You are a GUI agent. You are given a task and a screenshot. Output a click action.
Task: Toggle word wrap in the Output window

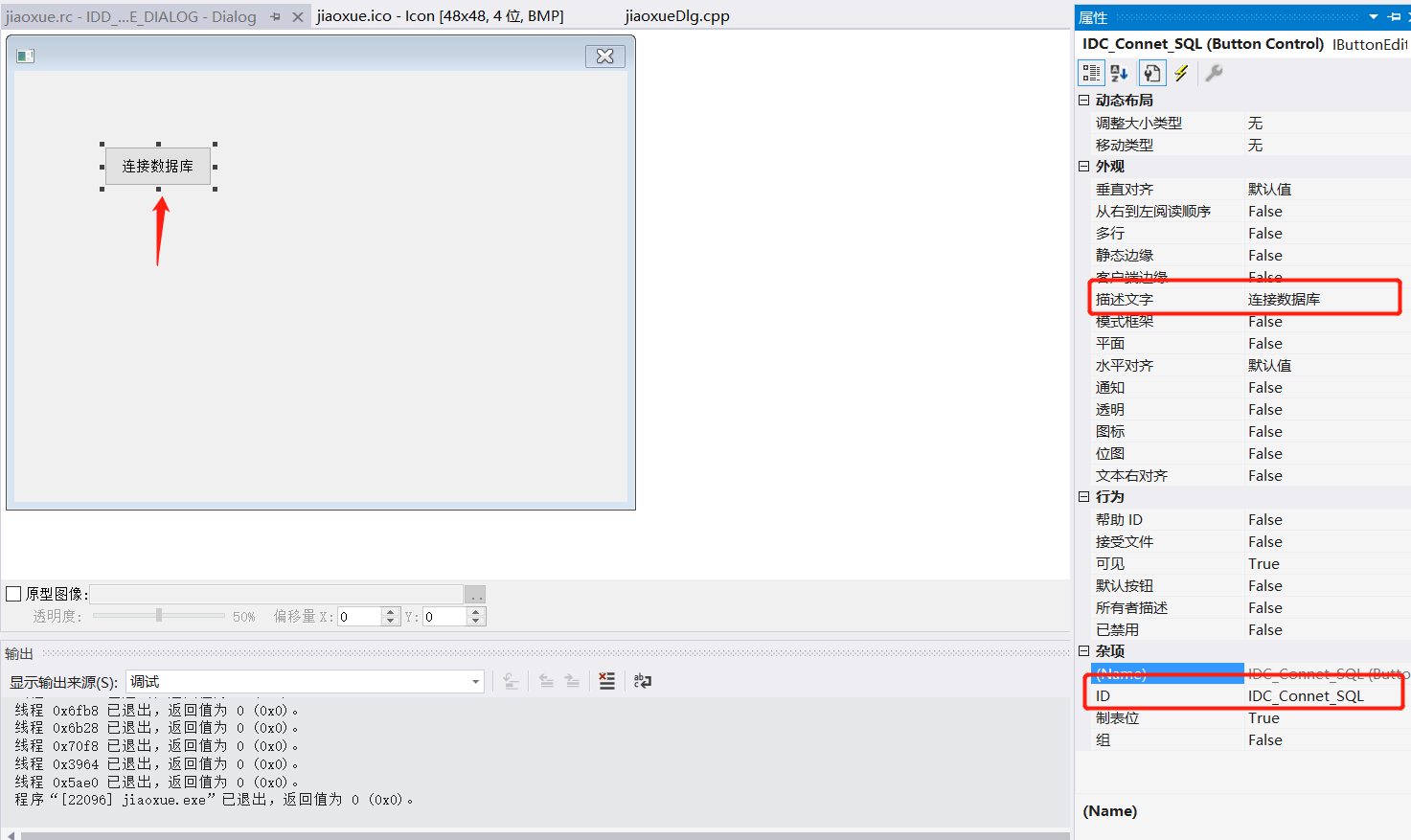tap(642, 681)
